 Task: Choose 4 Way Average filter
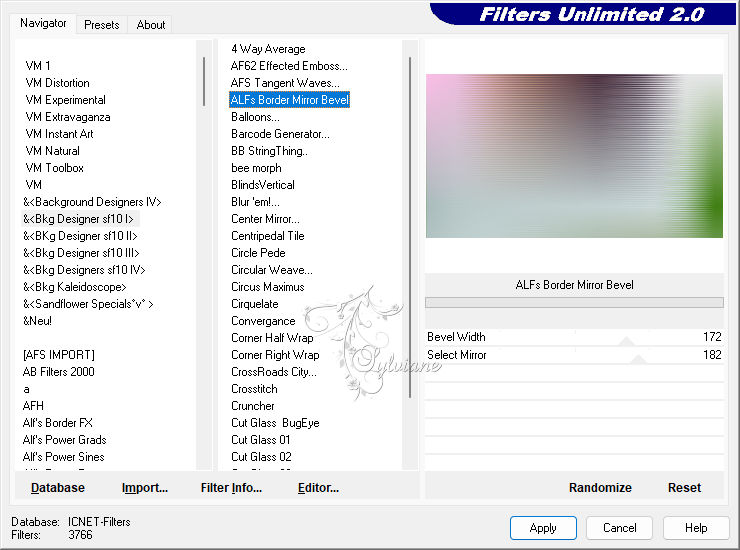268,49
